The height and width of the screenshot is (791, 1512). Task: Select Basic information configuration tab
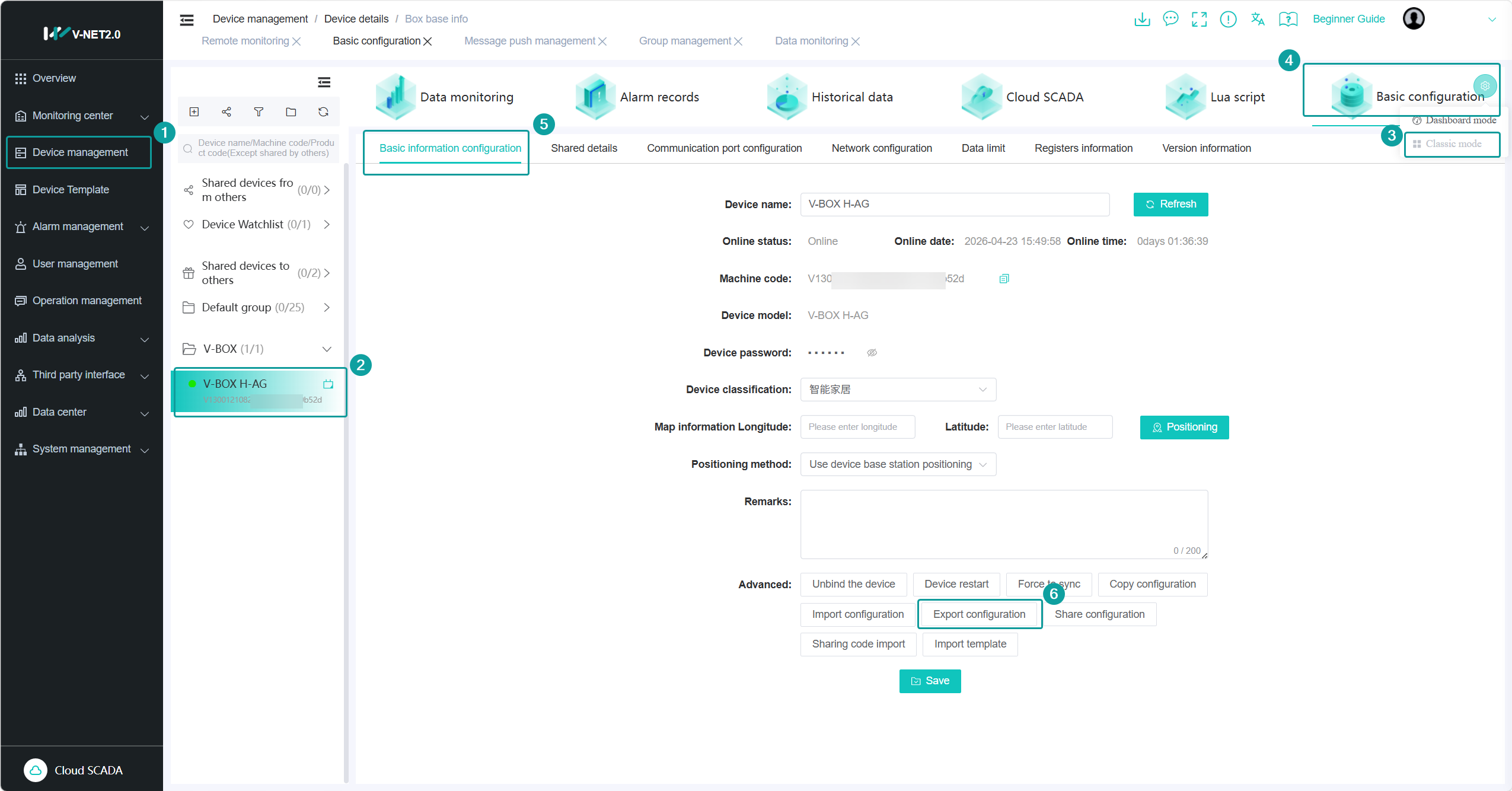pos(450,148)
